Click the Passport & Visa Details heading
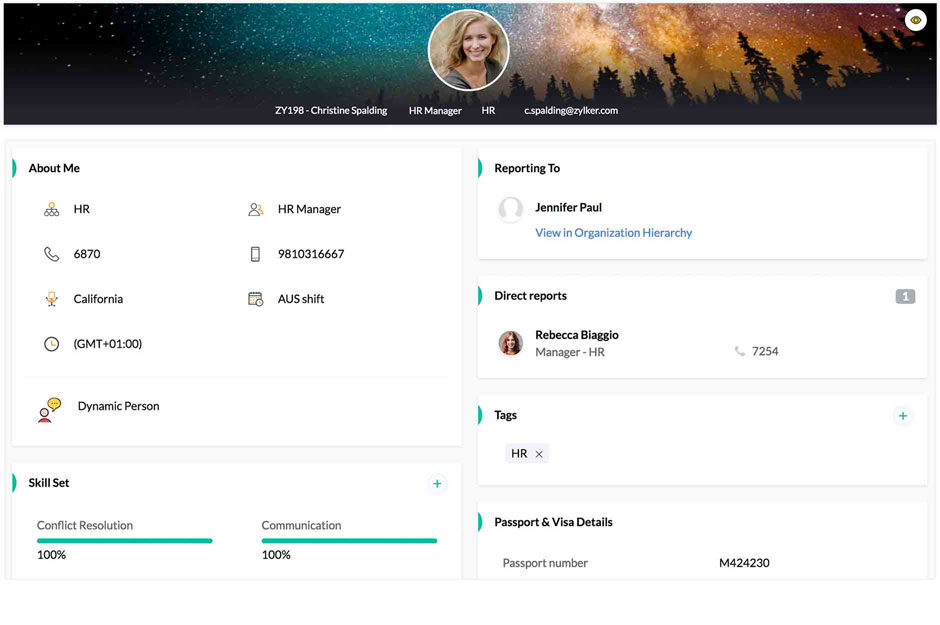 [553, 522]
